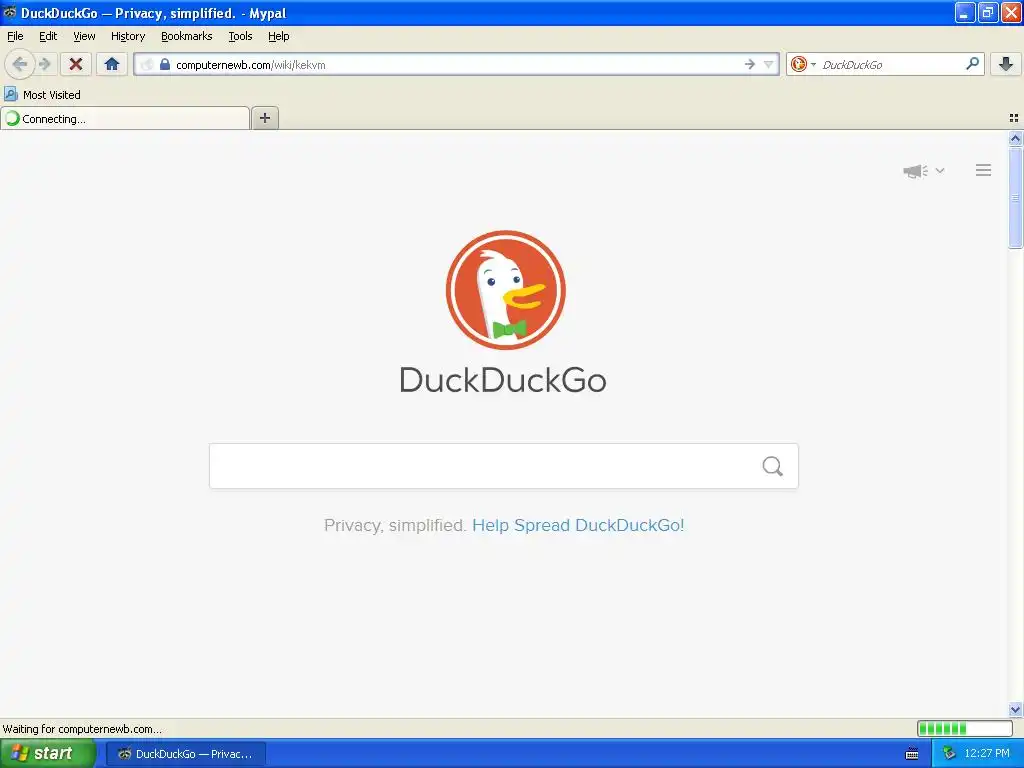This screenshot has height=768, width=1024.
Task: Go back with the Back arrow button
Action: click(20, 64)
